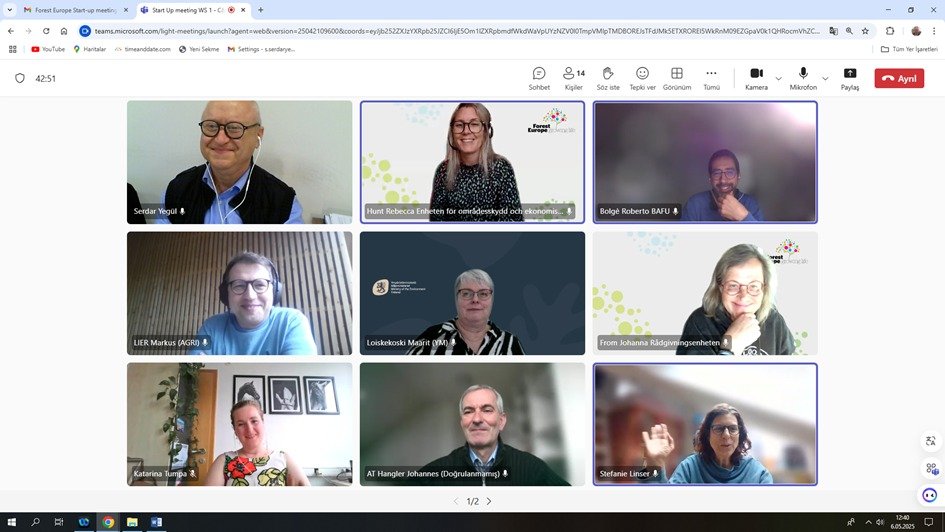This screenshot has height=532, width=945.
Task: Open Tümü more options menu
Action: 711,79
